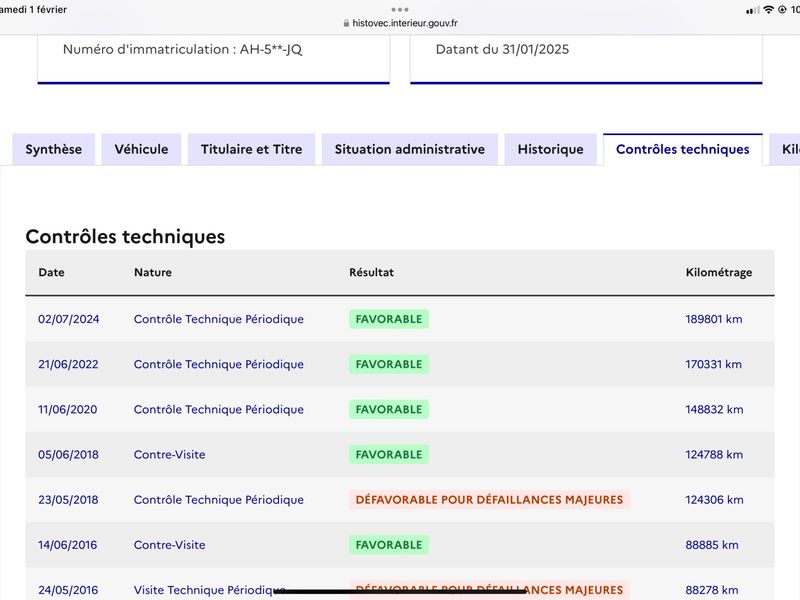Click the Résultat column header
The image size is (800, 600).
pos(371,272)
